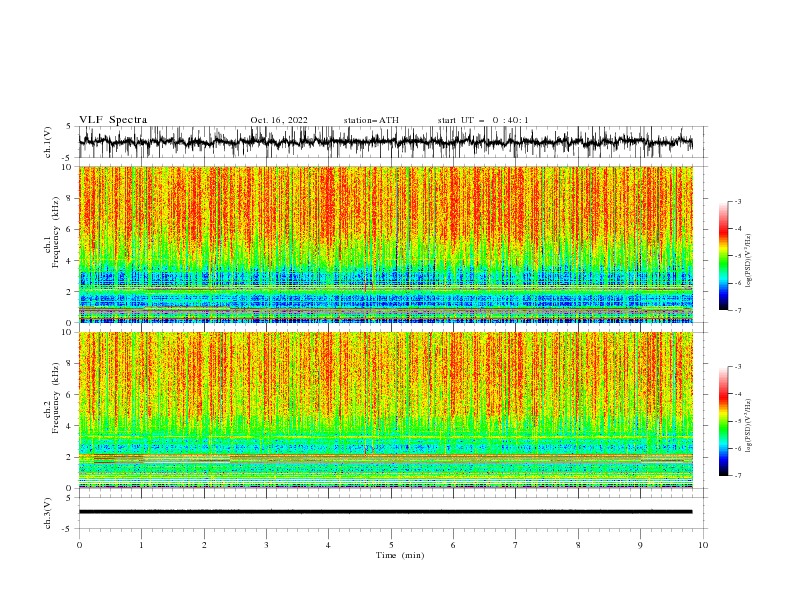Click the "5" volt tick on ch.3(V) axis
The width and height of the screenshot is (792, 612).
(x=69, y=498)
